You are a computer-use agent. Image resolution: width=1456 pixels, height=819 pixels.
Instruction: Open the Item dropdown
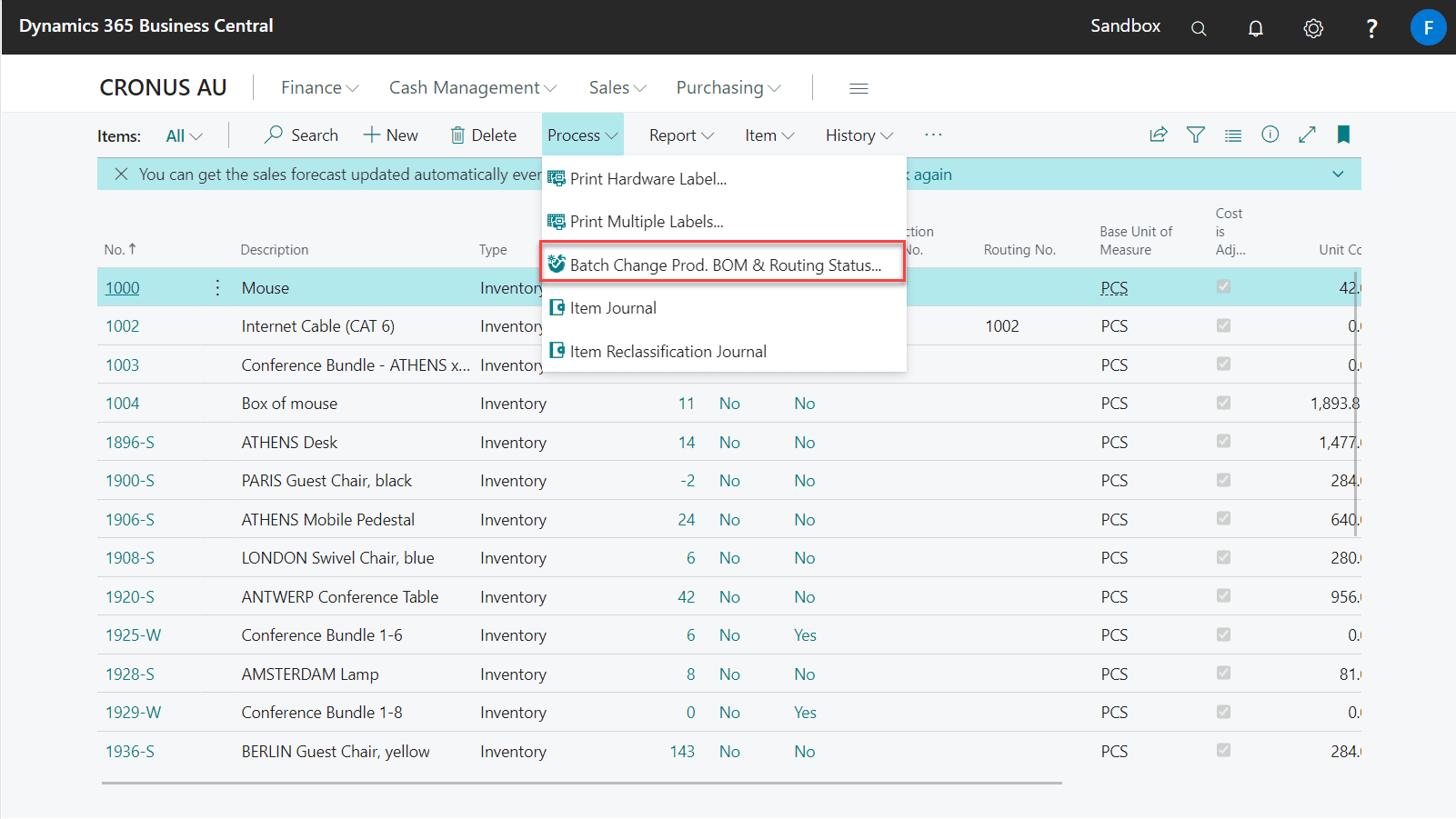pyautogui.click(x=769, y=135)
